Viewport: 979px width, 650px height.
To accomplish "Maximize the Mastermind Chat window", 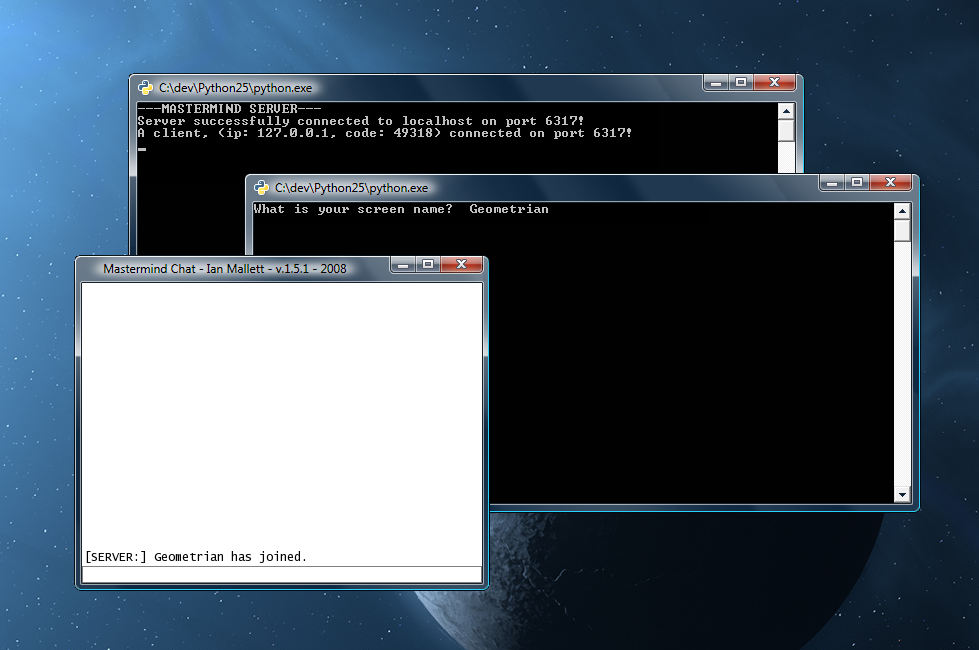I will [x=427, y=265].
